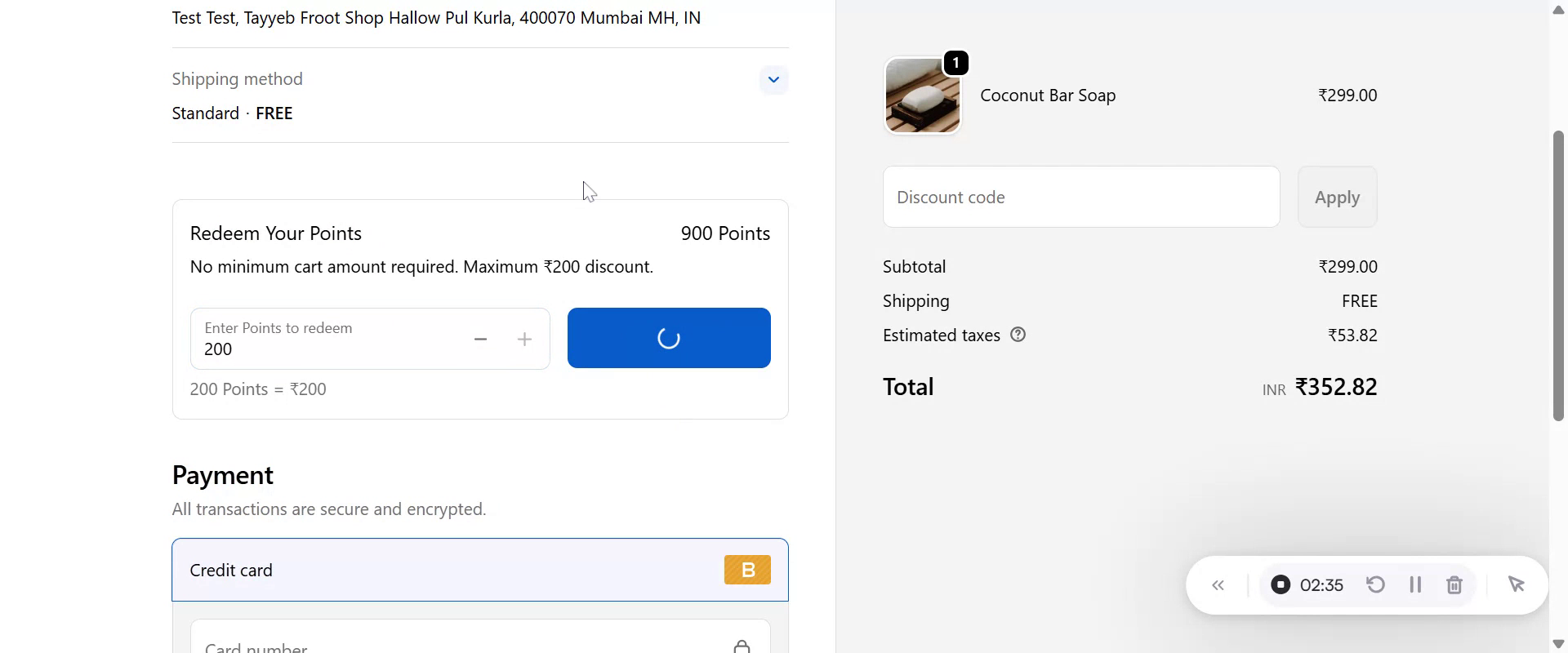Viewport: 1568px width, 653px height.
Task: Restart the recording with the redo icon
Action: (x=1376, y=585)
